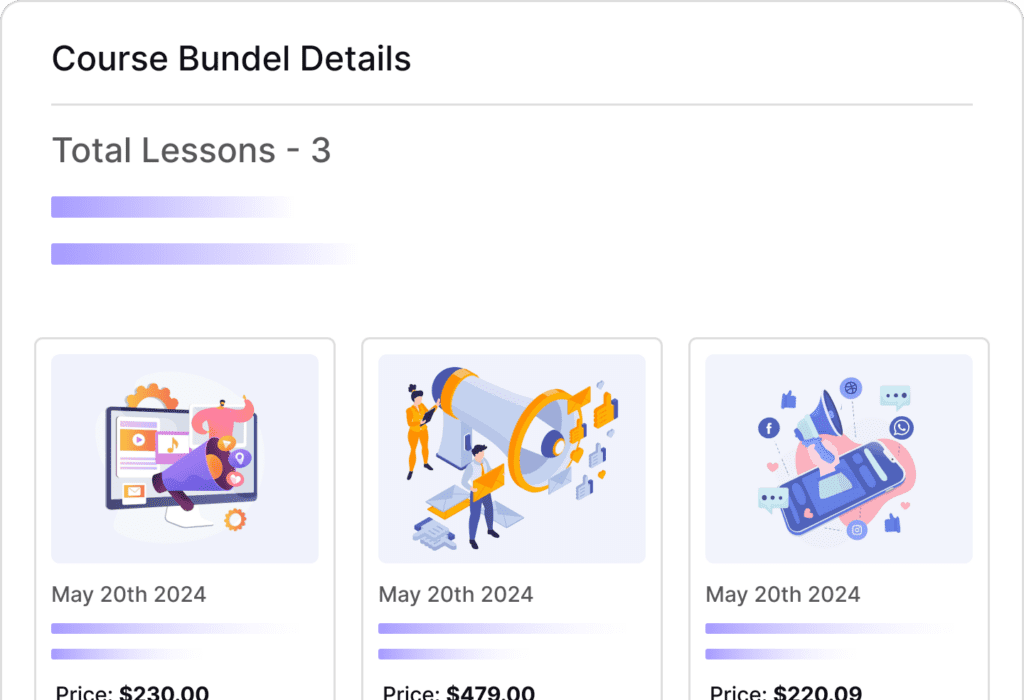Select the $220.09 price on the third card
1024x700 pixels.
tap(817, 692)
